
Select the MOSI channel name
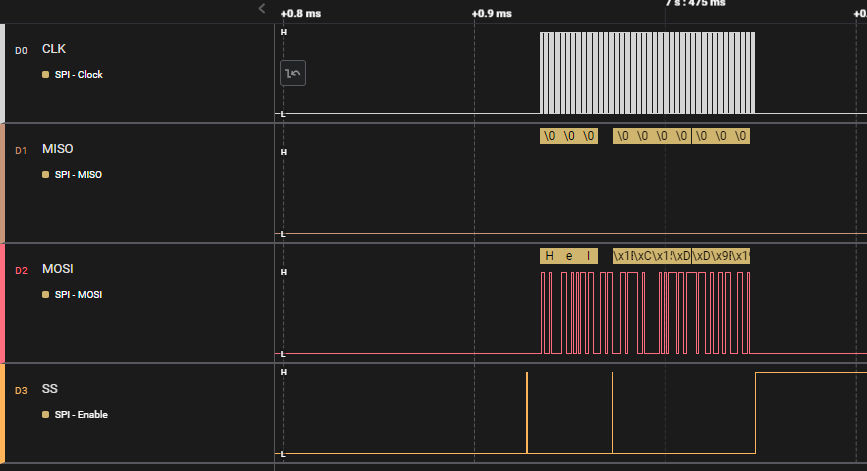point(57,269)
